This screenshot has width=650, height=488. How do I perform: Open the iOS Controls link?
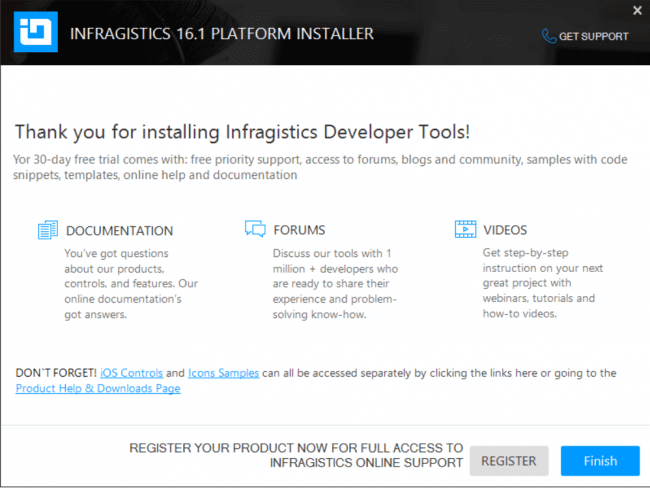coord(131,373)
